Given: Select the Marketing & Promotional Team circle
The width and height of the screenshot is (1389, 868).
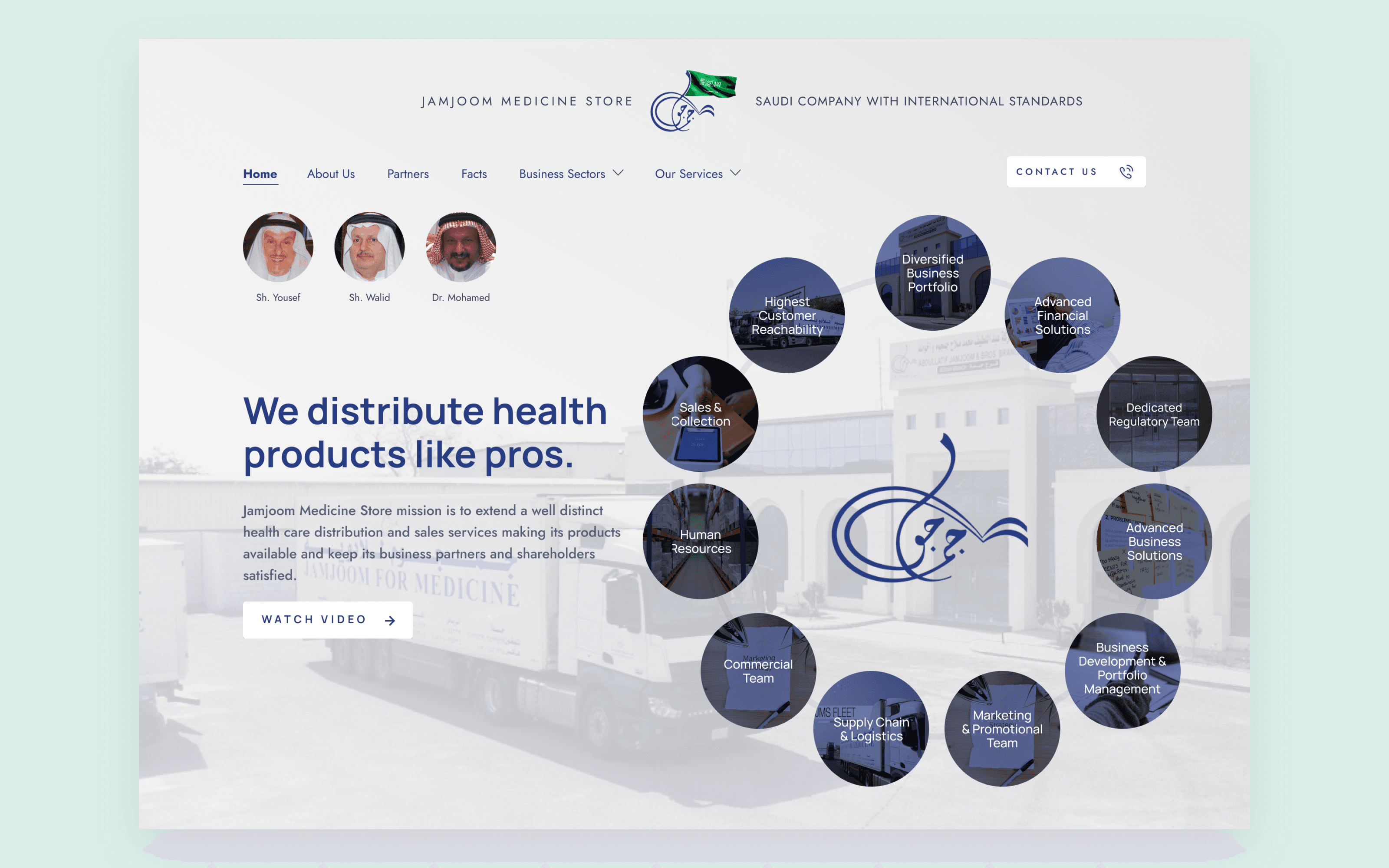Looking at the screenshot, I should tap(1002, 729).
